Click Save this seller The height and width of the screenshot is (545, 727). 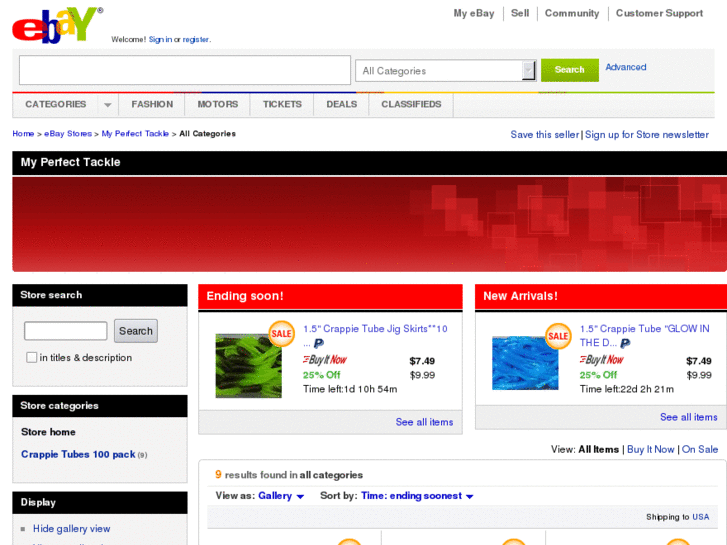[545, 135]
